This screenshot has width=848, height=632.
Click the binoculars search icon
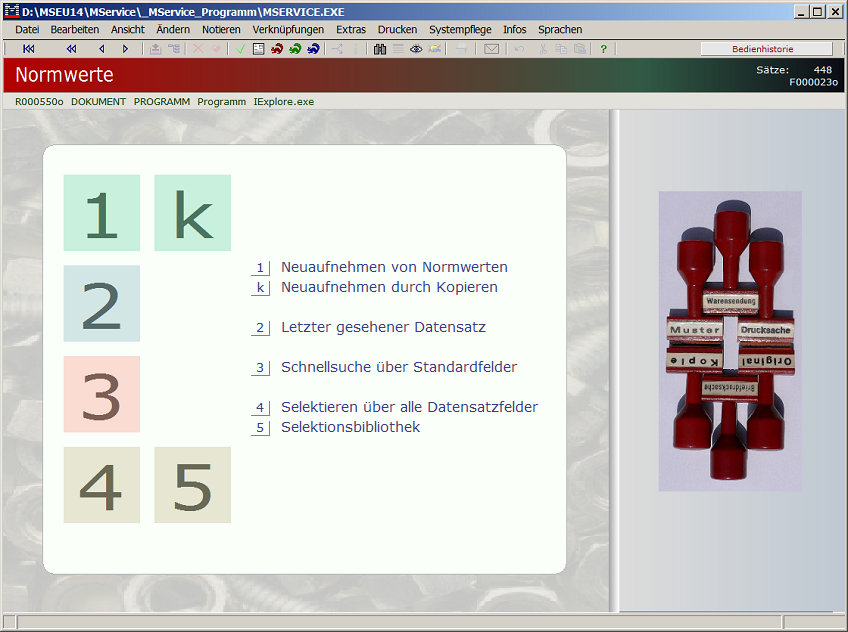380,49
